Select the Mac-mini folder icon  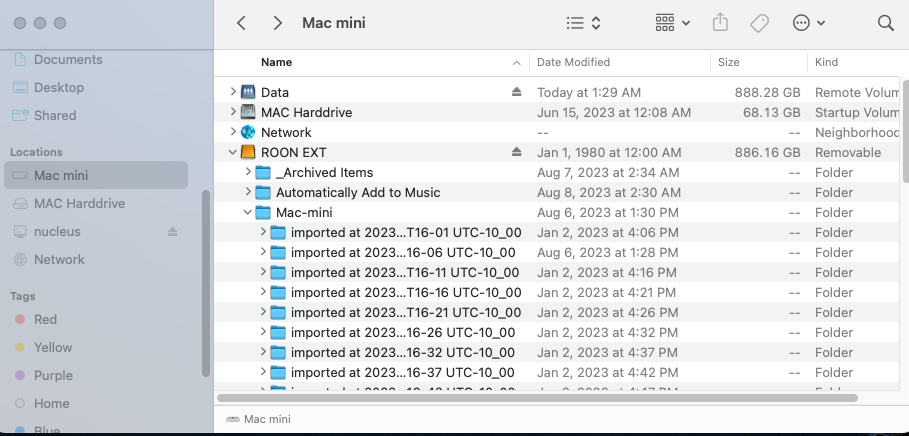(x=263, y=212)
